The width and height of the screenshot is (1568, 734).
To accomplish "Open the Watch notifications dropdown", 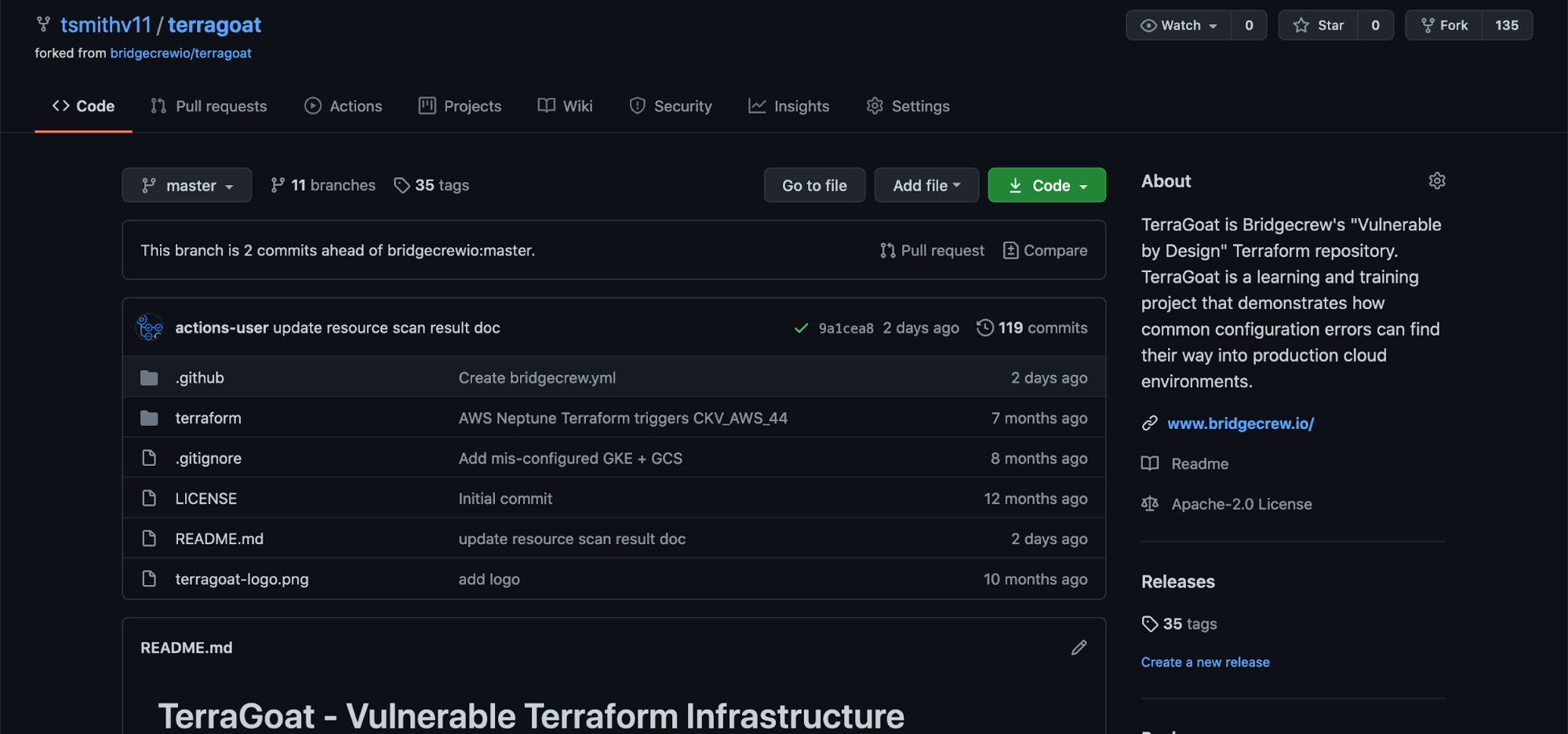I will [1179, 25].
